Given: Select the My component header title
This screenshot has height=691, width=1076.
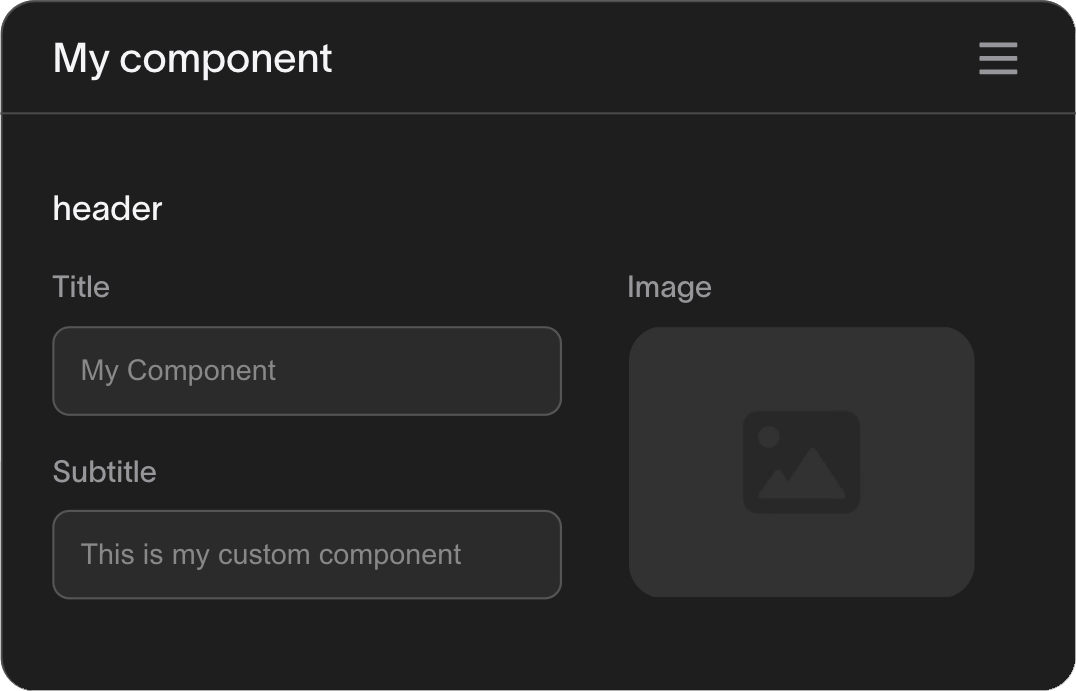Looking at the screenshot, I should click(193, 58).
